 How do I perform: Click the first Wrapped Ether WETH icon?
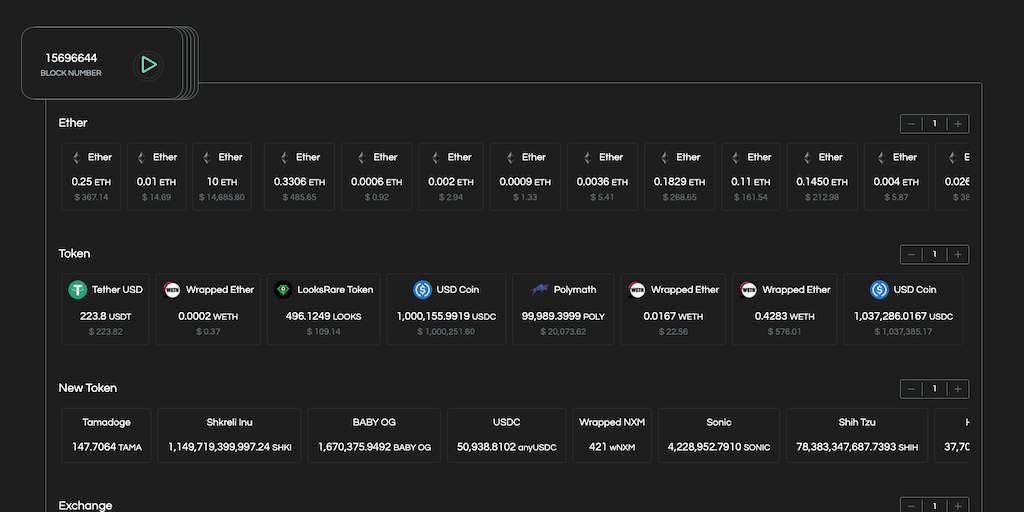tap(172, 290)
